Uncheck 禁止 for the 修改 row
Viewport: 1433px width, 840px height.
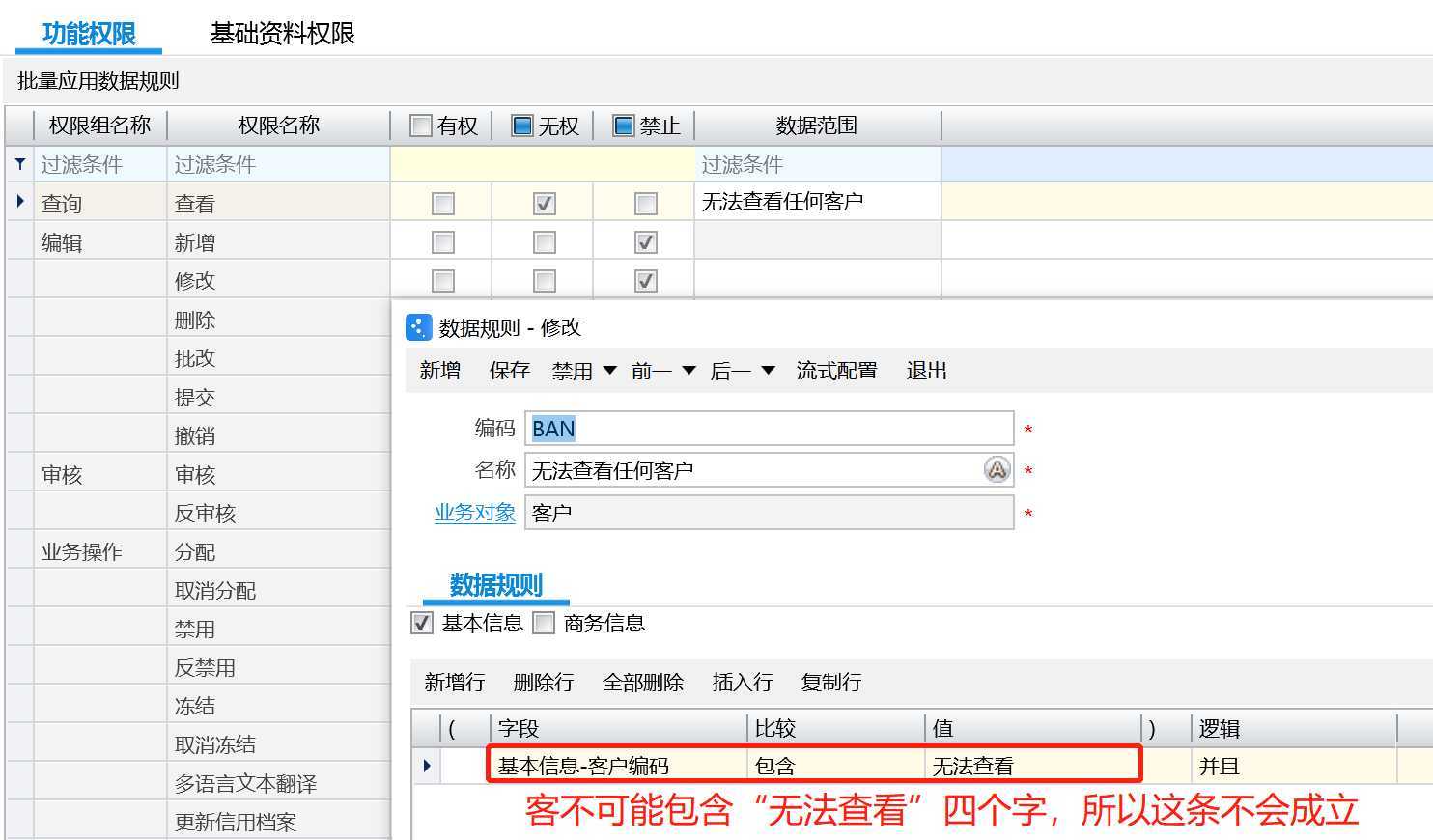click(646, 280)
